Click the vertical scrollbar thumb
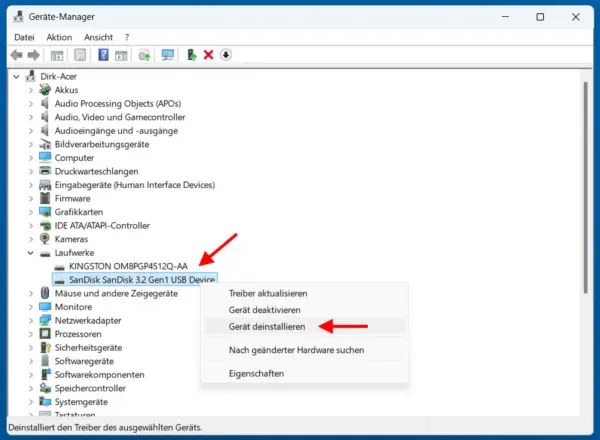 pyautogui.click(x=585, y=187)
